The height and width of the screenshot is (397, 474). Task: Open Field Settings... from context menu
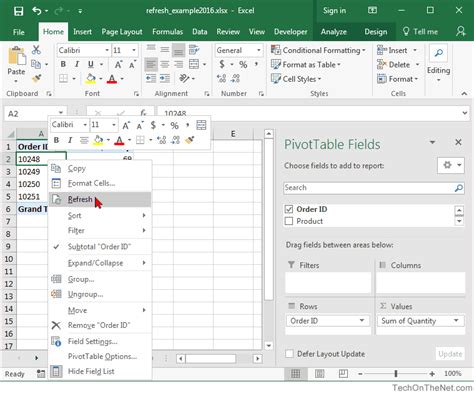99,341
